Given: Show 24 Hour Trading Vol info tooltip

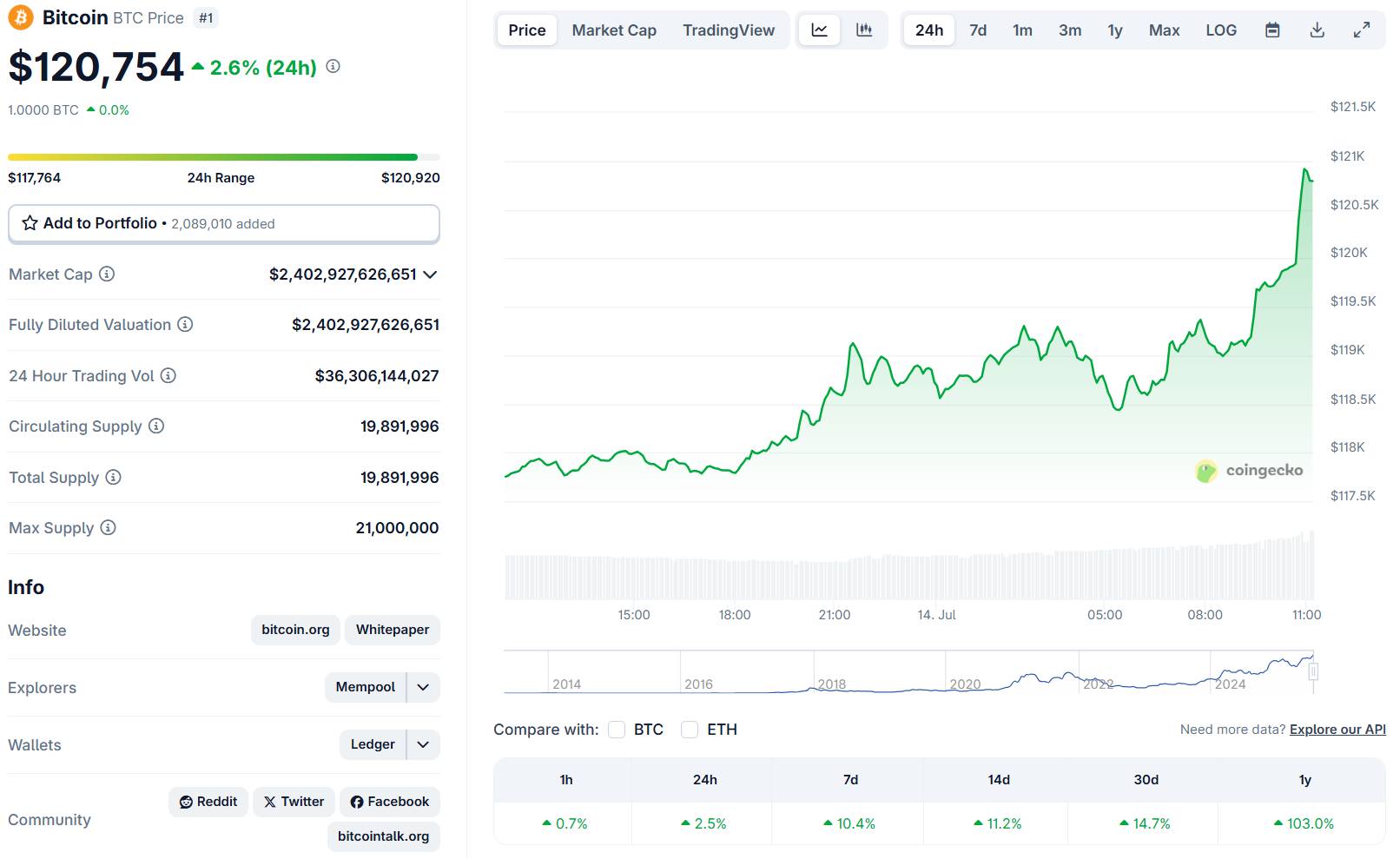Looking at the screenshot, I should [168, 375].
